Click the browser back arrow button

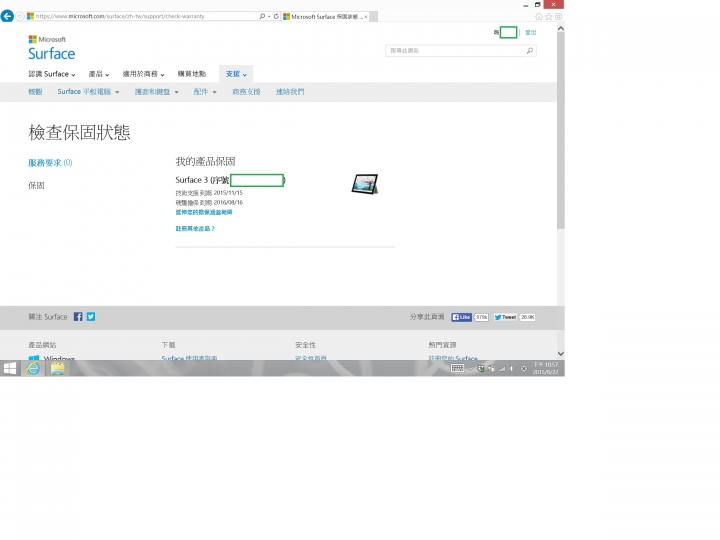click(x=7, y=16)
